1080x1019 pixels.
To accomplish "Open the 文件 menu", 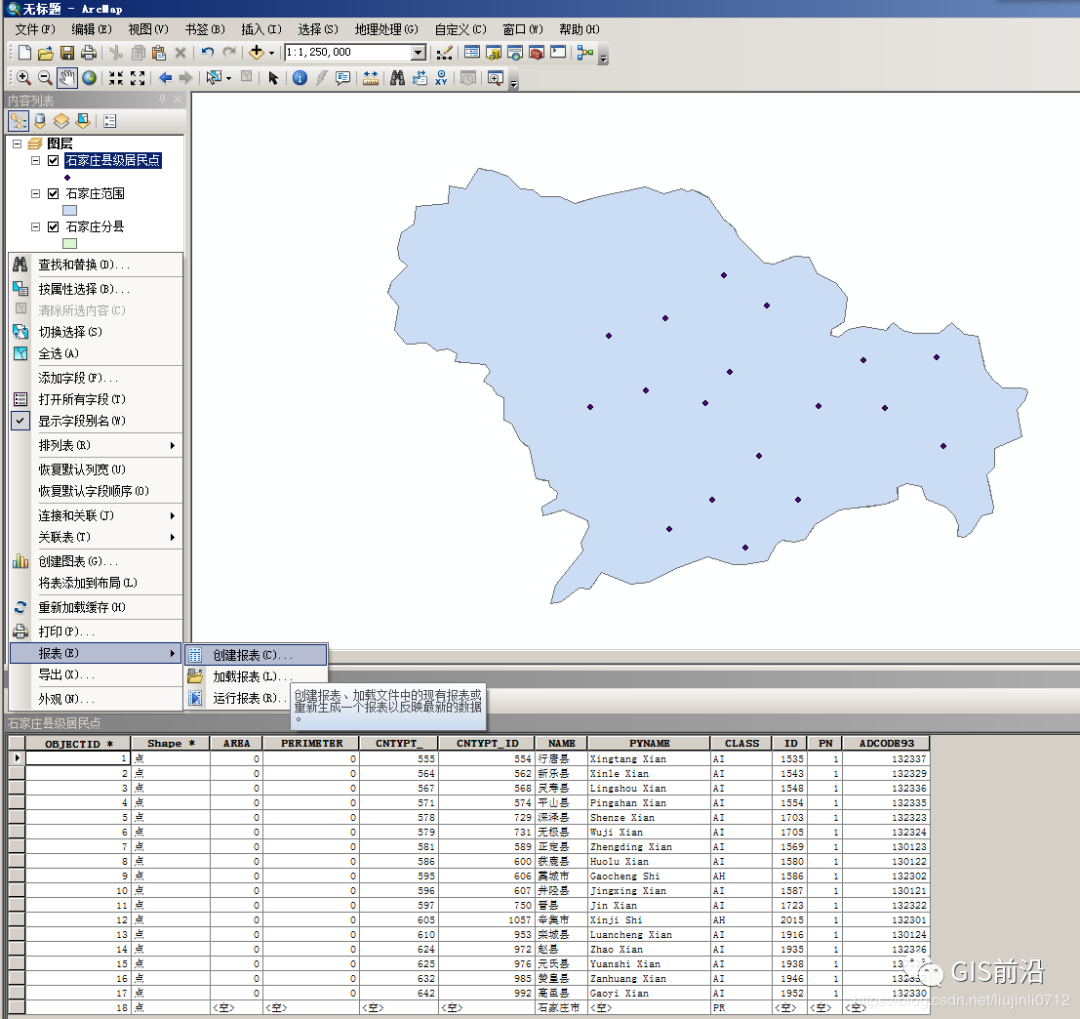I will coord(35,29).
